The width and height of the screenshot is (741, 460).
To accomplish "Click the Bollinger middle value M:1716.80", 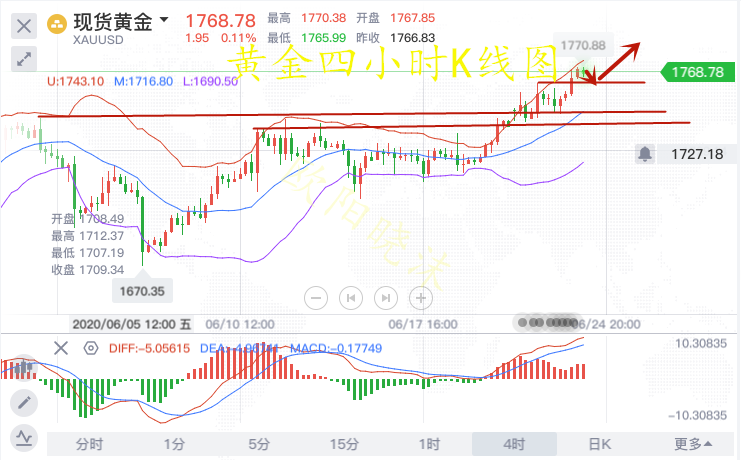I will 144,81.
